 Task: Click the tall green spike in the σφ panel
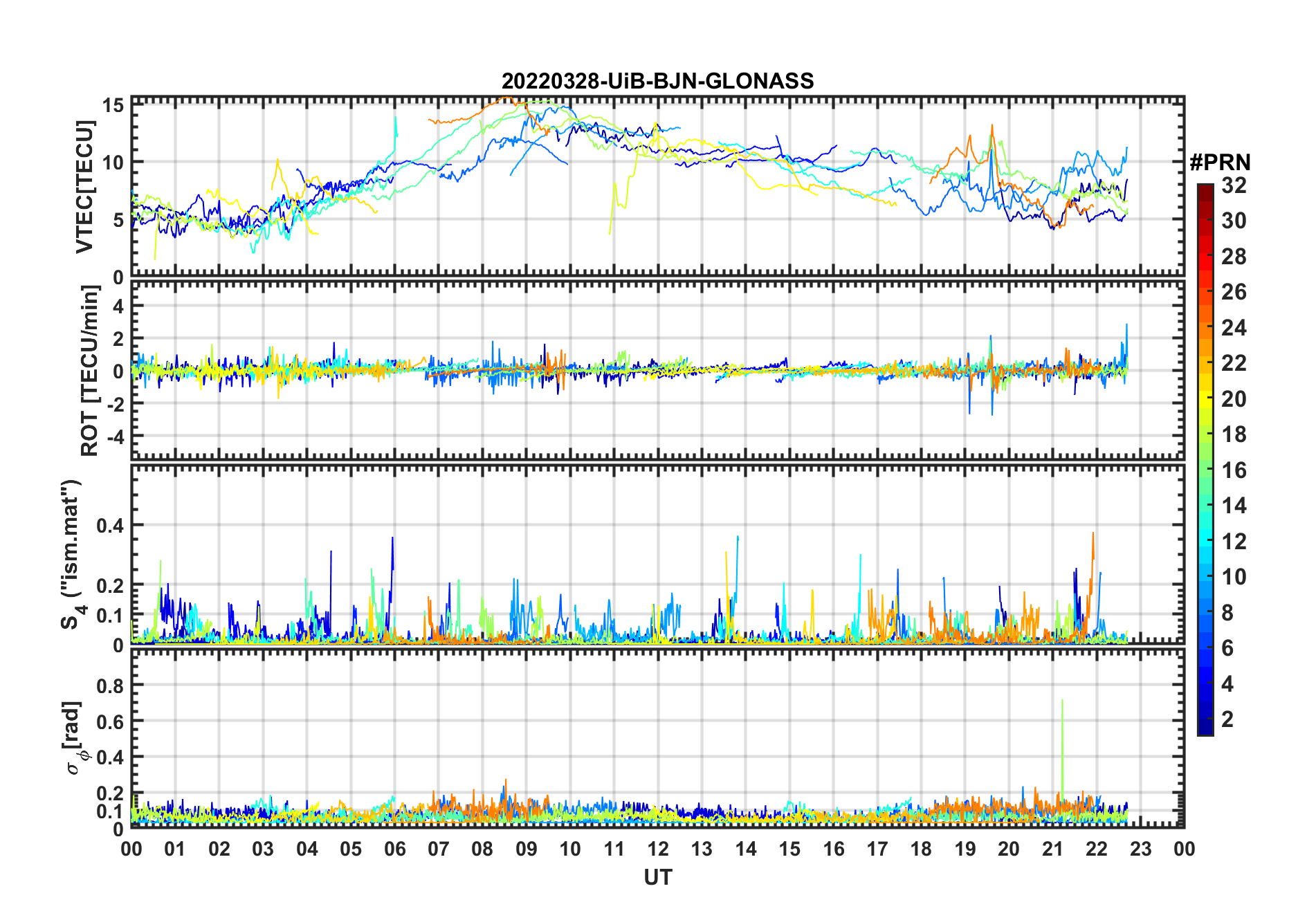[1062, 702]
